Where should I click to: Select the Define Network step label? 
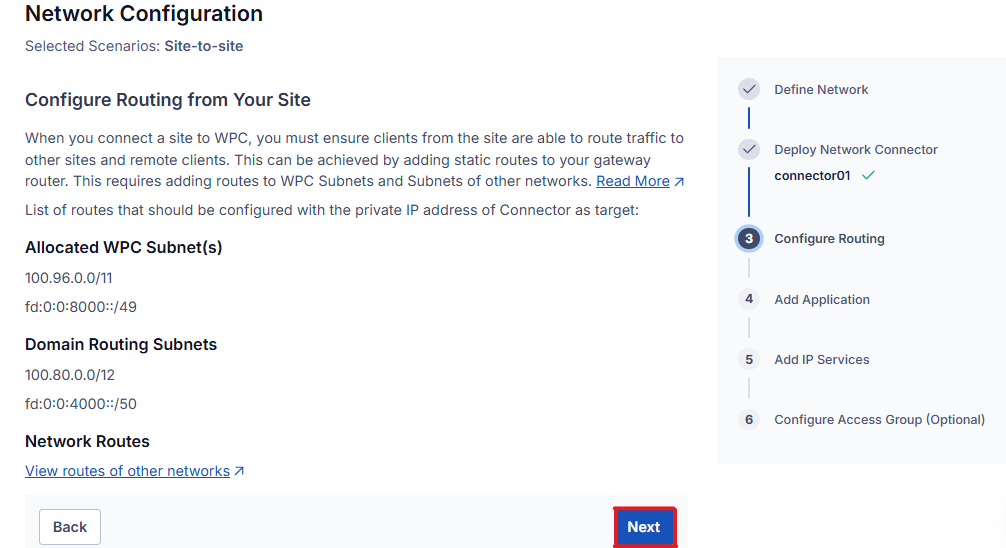coord(821,90)
